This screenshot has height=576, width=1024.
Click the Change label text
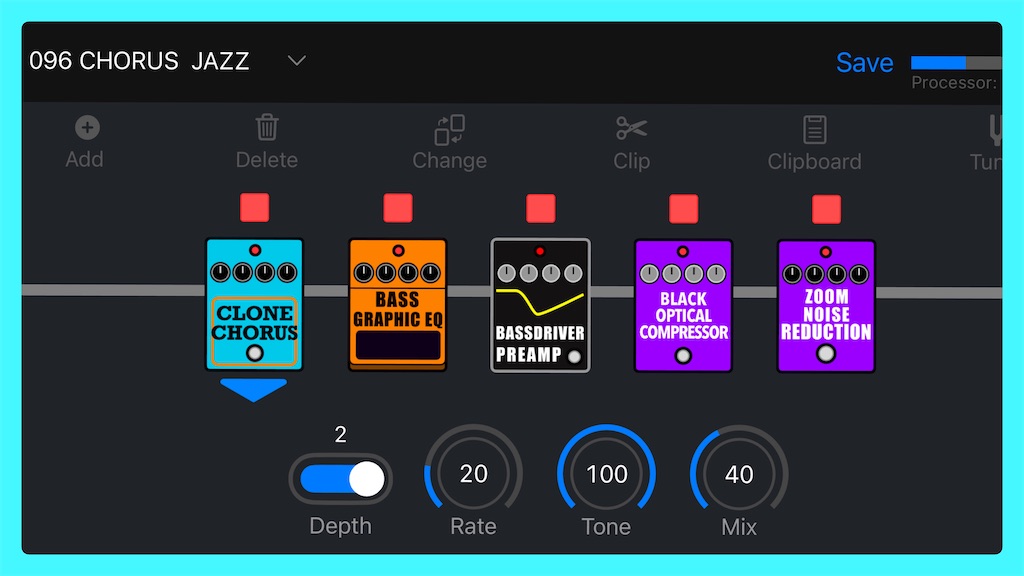click(x=449, y=161)
